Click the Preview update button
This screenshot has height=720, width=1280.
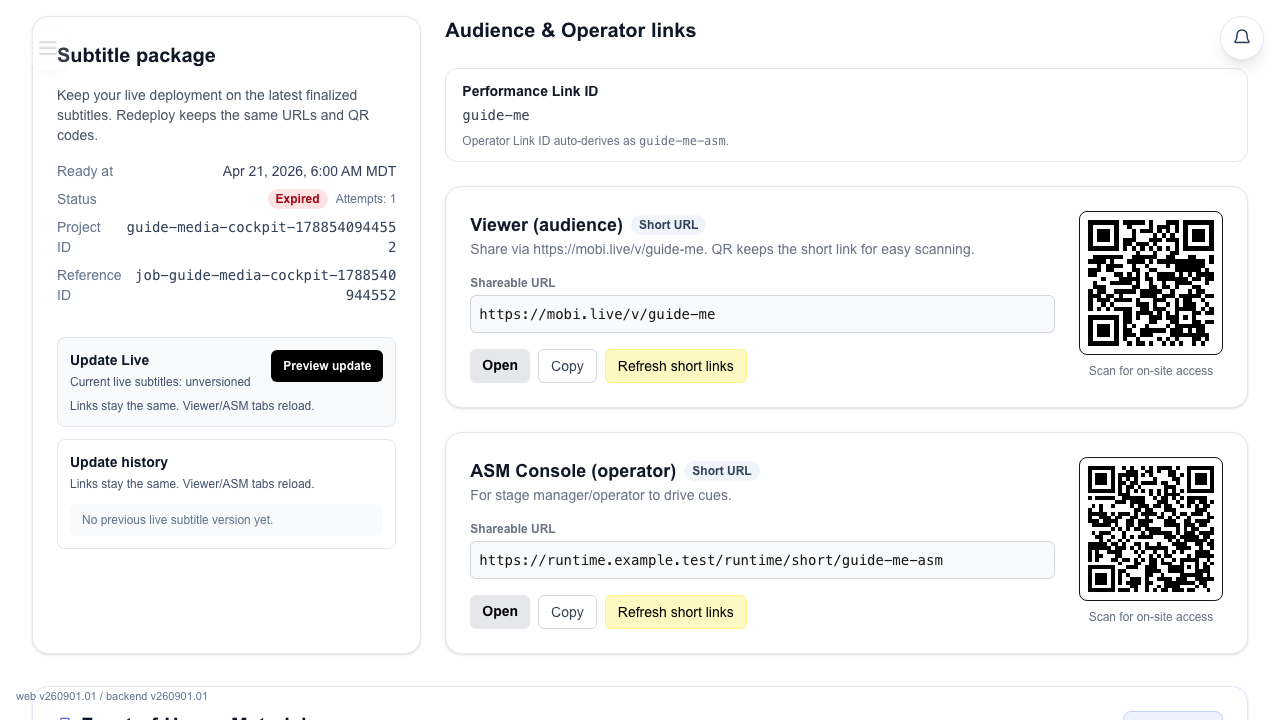327,366
